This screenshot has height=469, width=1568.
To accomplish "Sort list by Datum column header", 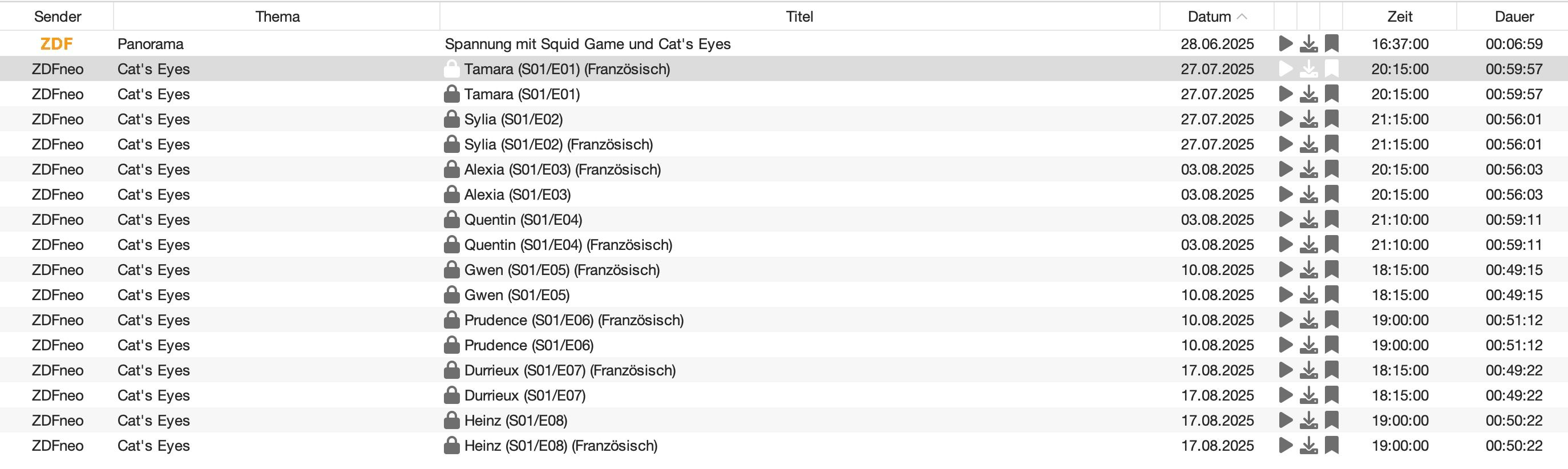I will [x=1217, y=17].
